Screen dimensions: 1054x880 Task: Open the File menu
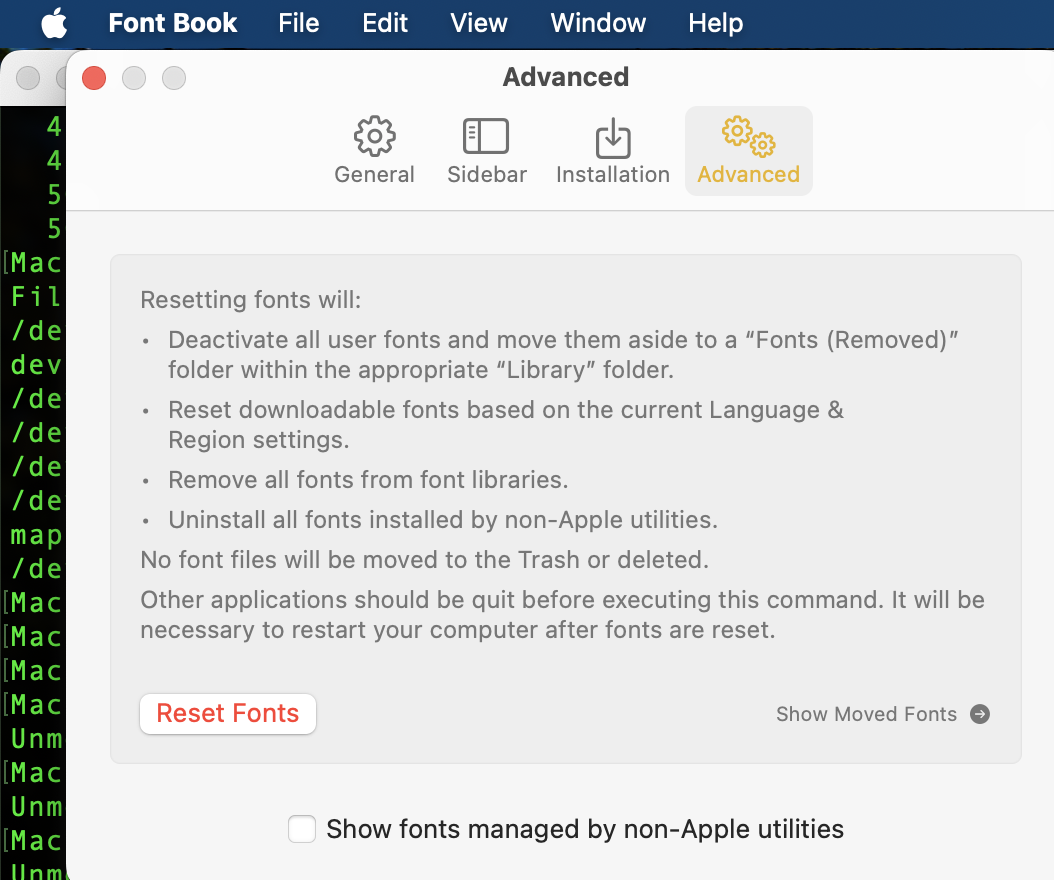[x=298, y=24]
